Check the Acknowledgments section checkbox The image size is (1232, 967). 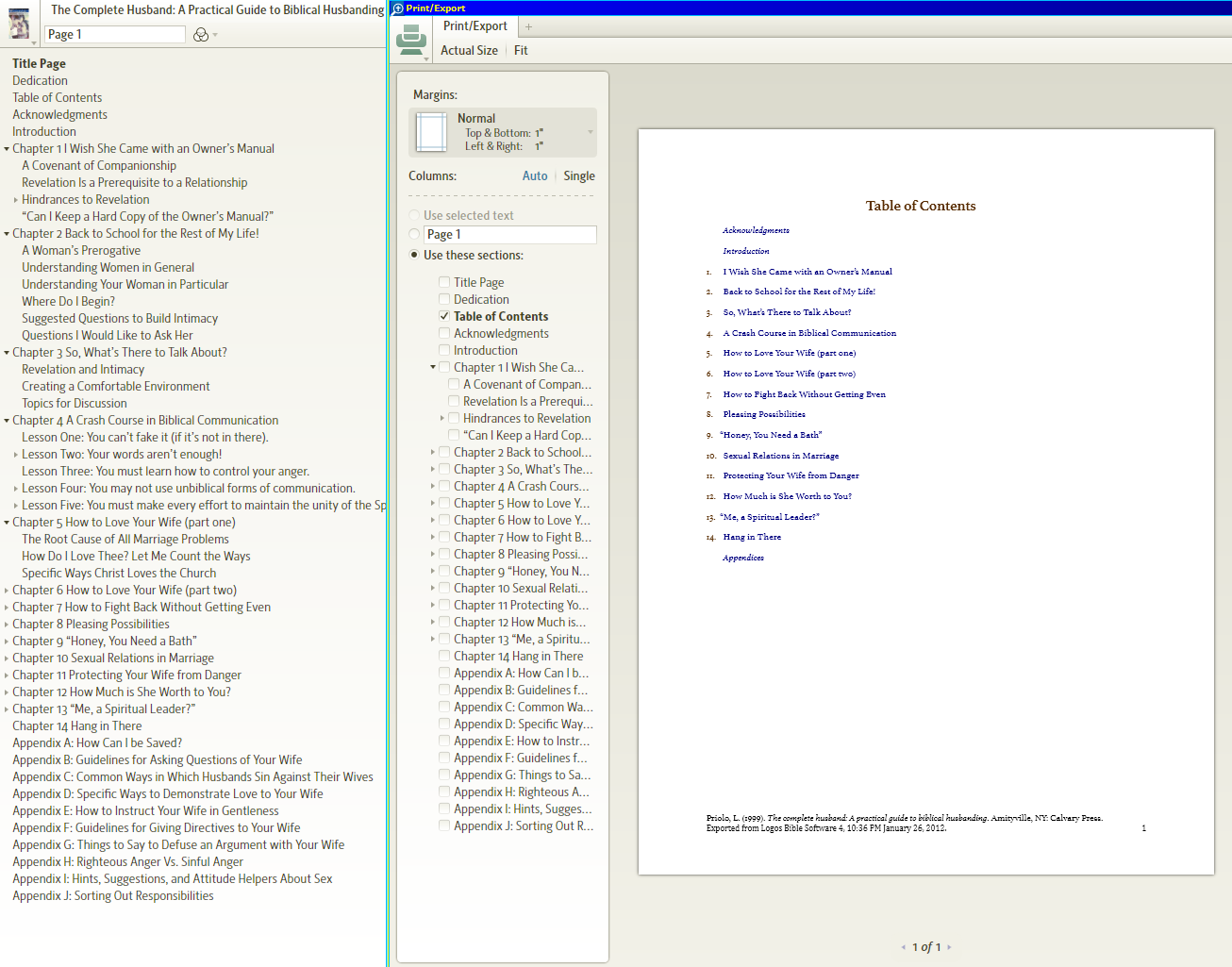tap(443, 333)
